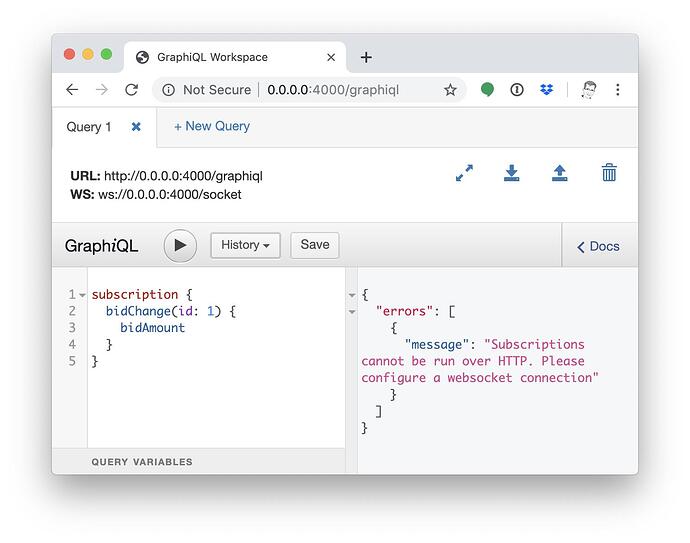690x543 pixels.
Task: Bookmark the page with the star icon
Action: tap(450, 90)
